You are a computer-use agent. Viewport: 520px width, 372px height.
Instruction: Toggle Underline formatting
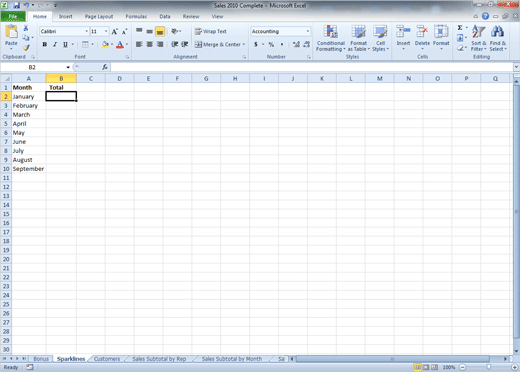[x=65, y=44]
